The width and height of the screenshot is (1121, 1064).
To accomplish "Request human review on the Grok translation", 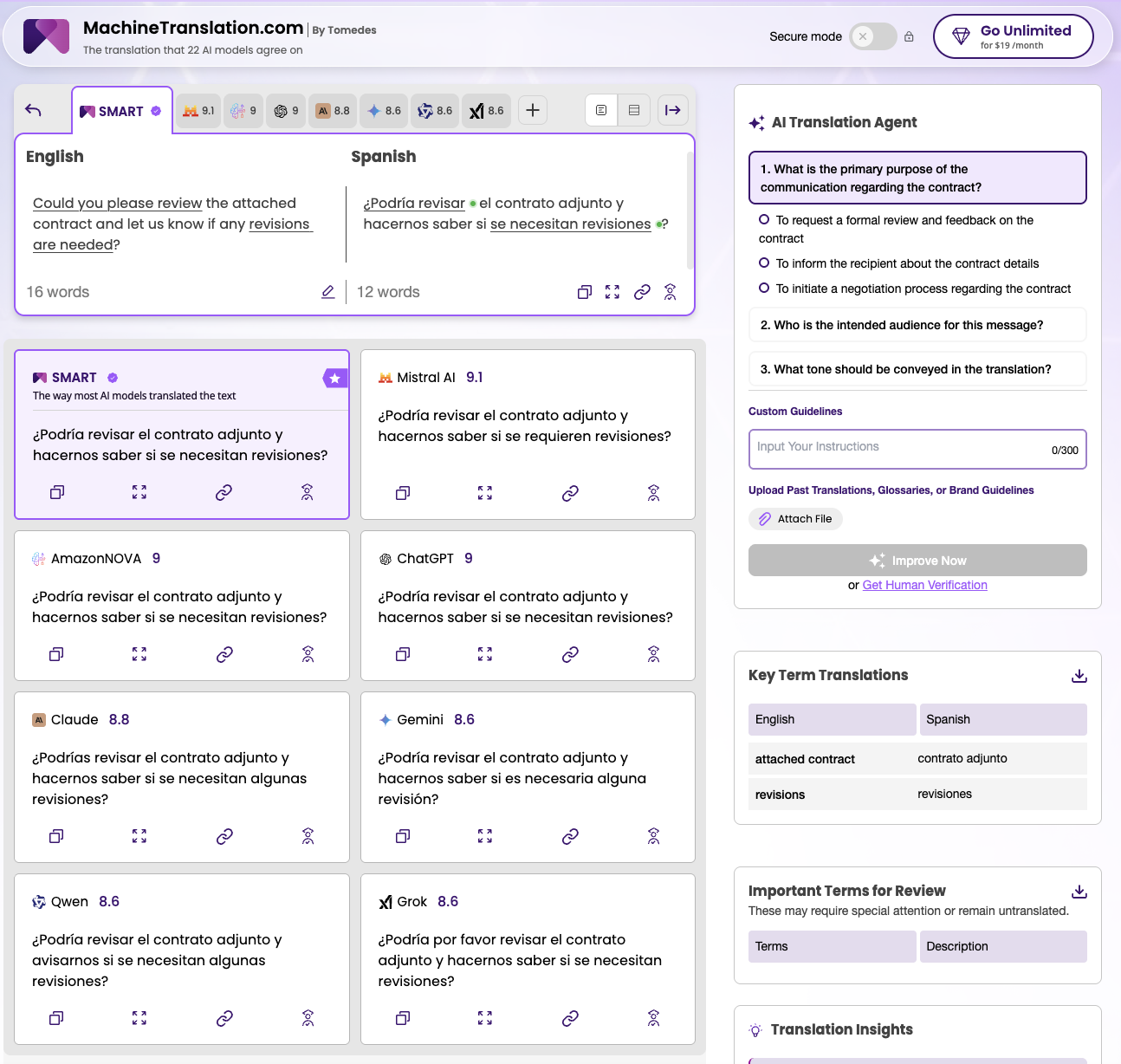I will pos(653,1018).
